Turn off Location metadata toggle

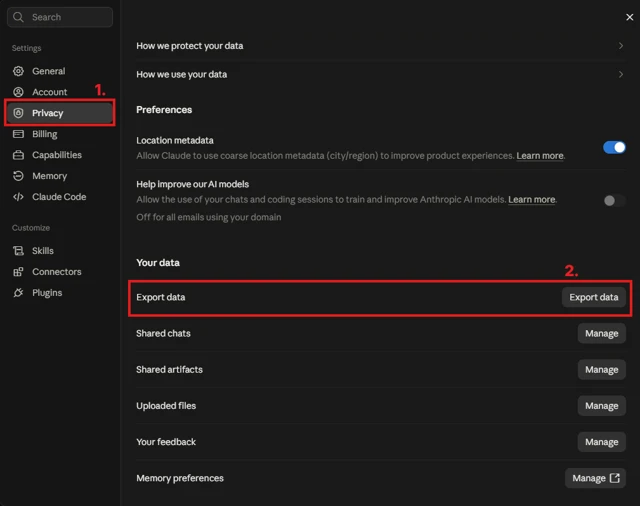pyautogui.click(x=614, y=147)
